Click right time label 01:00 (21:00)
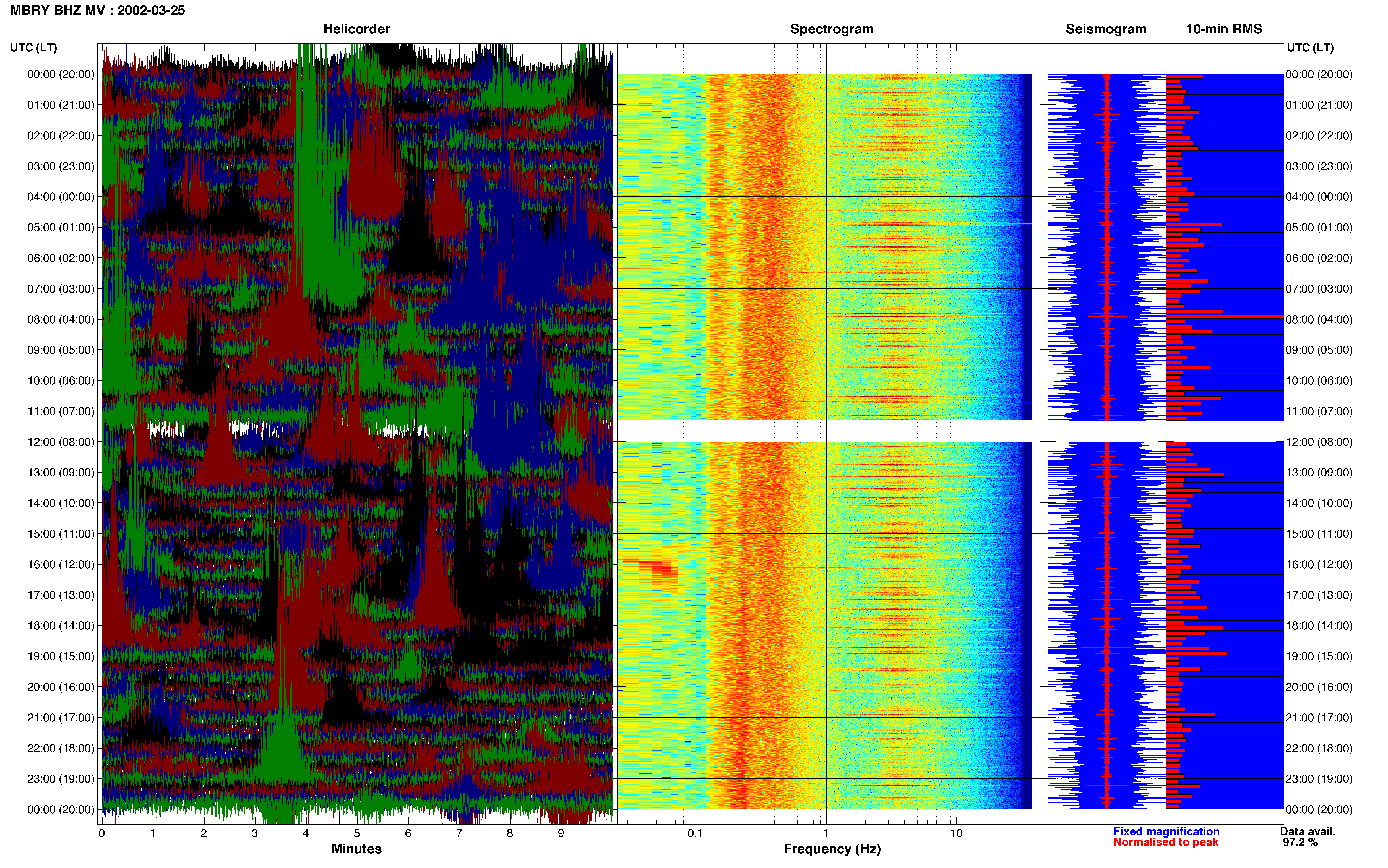Viewport: 1388px width, 868px height. tap(1319, 105)
